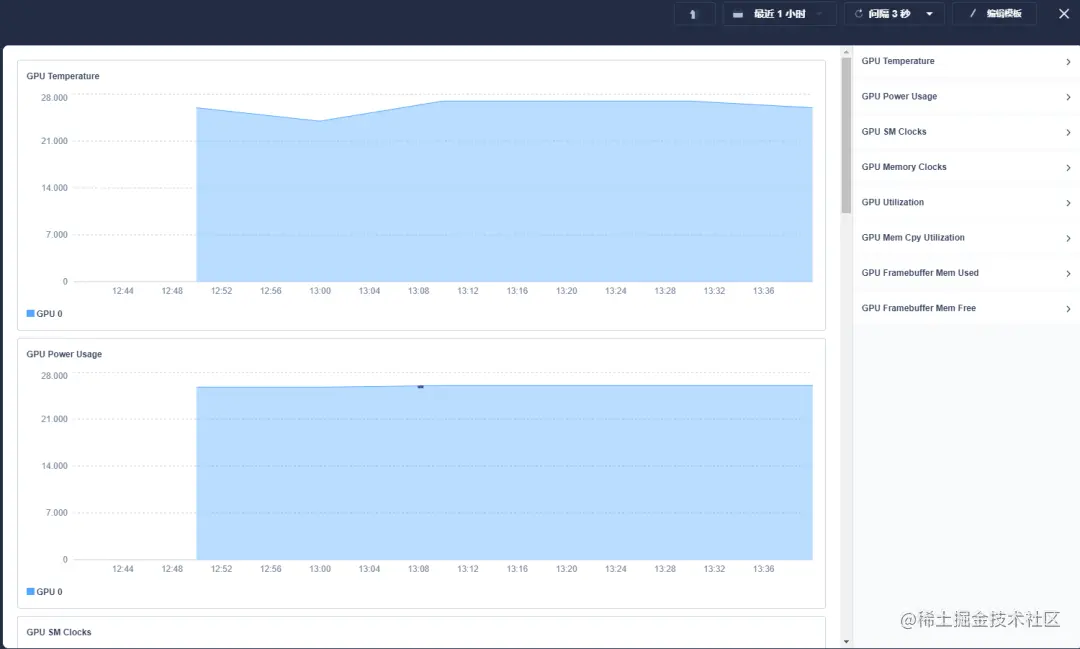Image resolution: width=1080 pixels, height=649 pixels.
Task: Click the 12:52 axis label on Temperature chart
Action: 221,291
